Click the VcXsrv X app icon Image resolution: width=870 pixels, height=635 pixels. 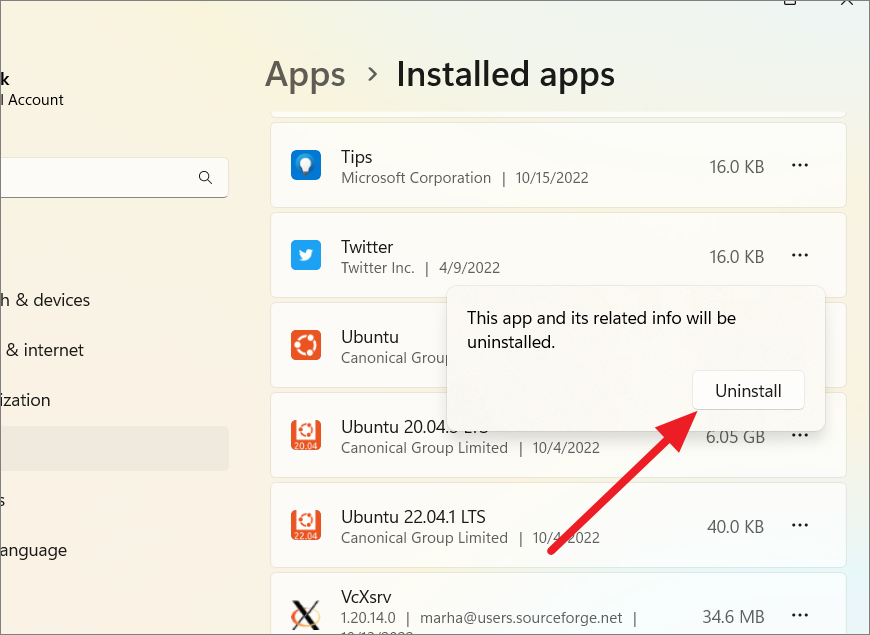[306, 614]
